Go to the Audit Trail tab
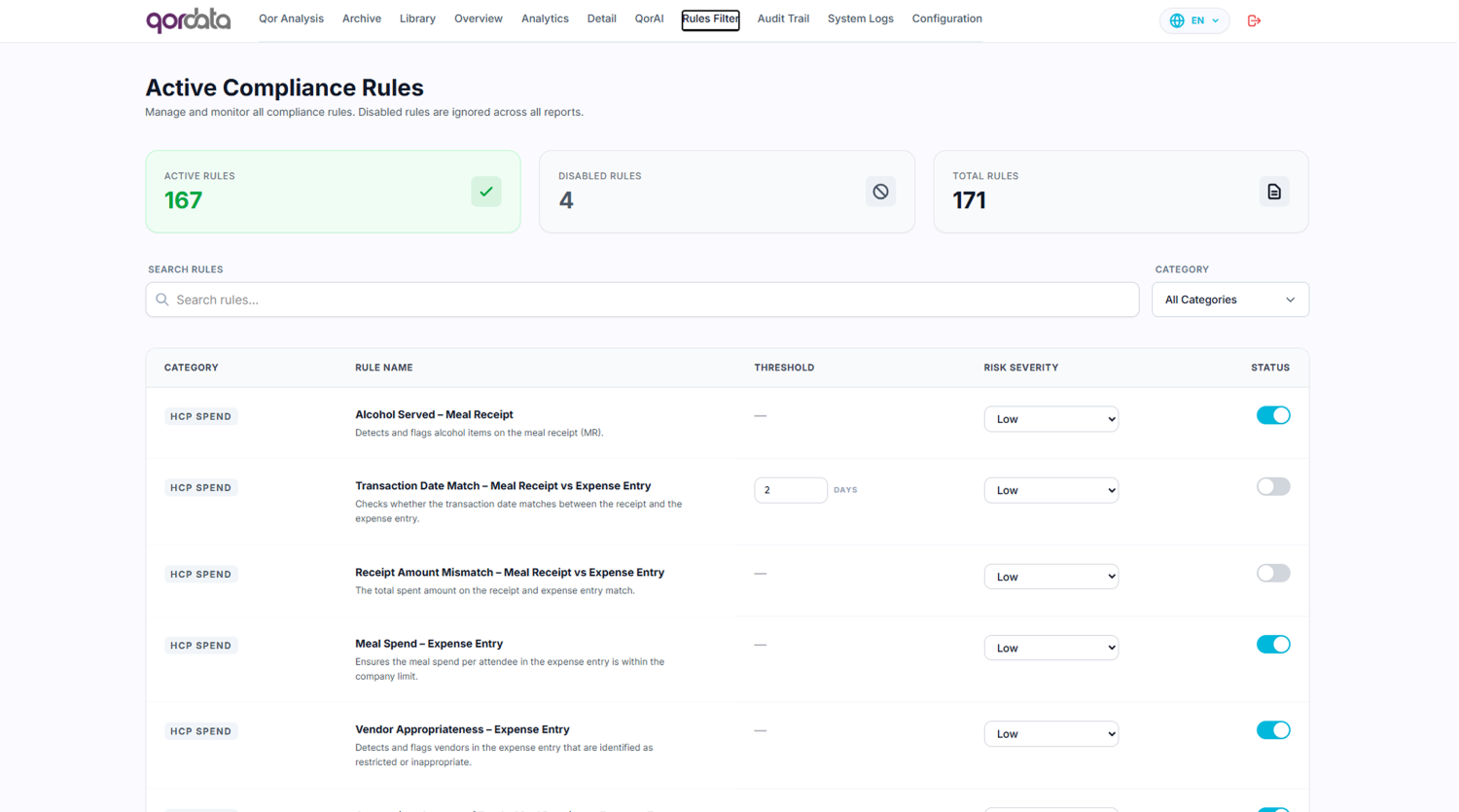The width and height of the screenshot is (1459, 812). coord(783,18)
